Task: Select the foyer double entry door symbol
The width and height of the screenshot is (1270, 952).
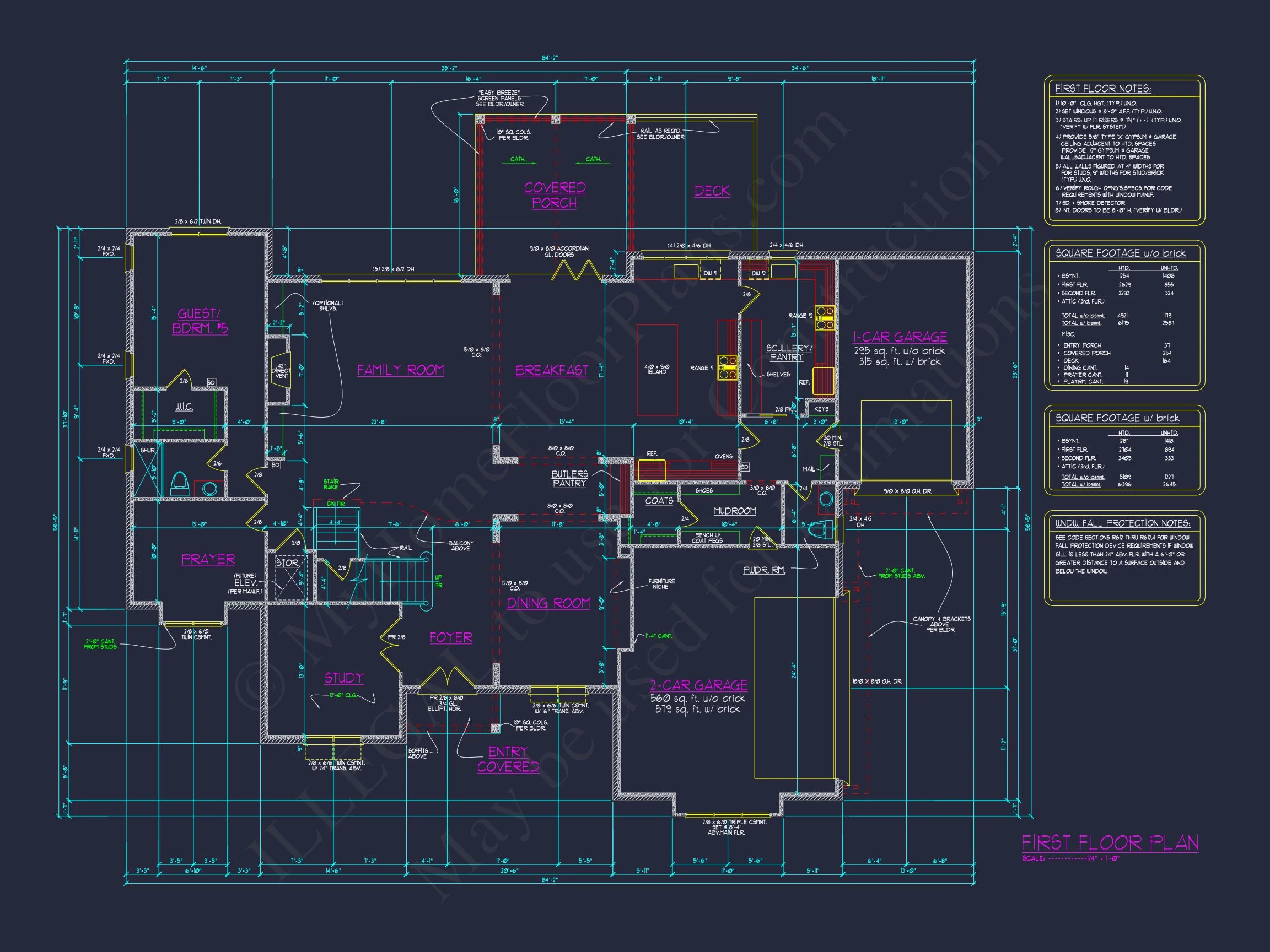Action: 447,678
